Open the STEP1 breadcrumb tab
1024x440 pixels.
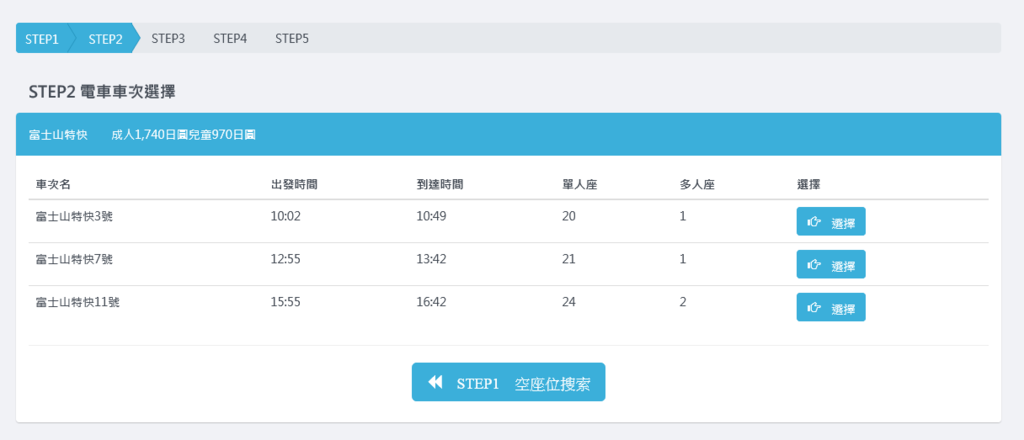pyautogui.click(x=42, y=39)
